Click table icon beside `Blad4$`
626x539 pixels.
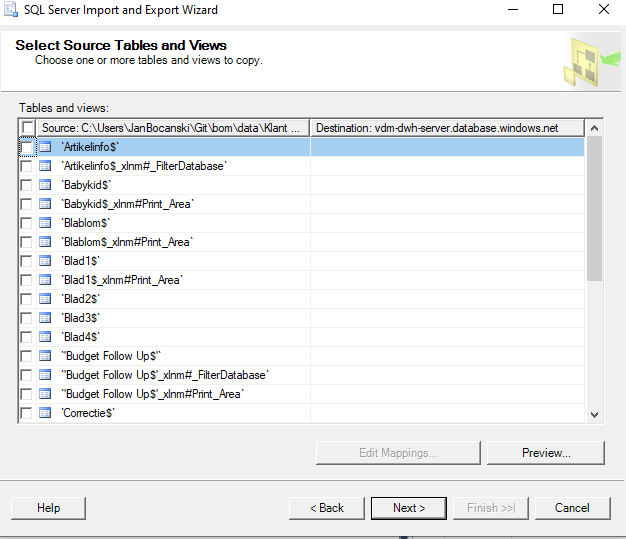(45, 337)
